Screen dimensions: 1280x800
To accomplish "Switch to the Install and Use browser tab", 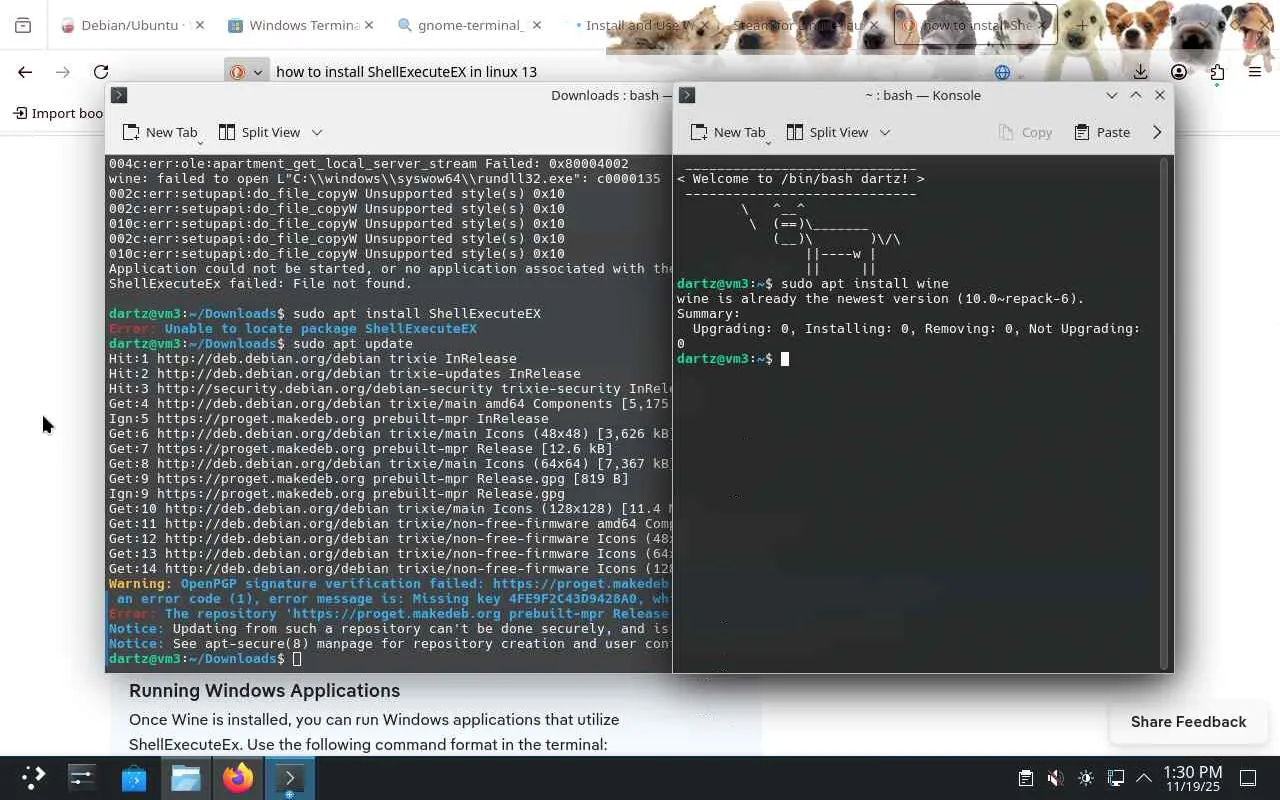I will [638, 26].
